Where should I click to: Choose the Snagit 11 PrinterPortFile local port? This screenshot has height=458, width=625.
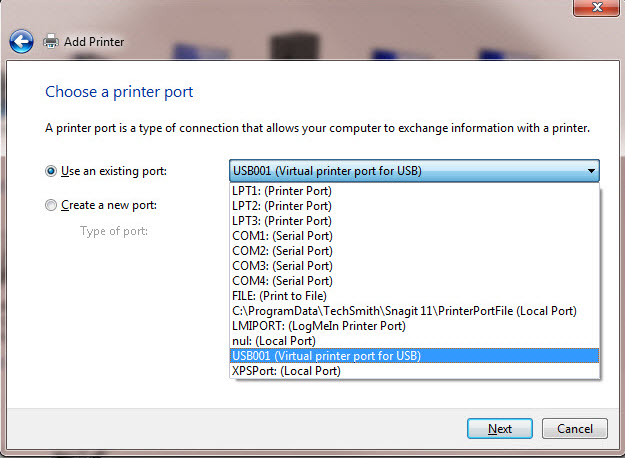coord(415,311)
